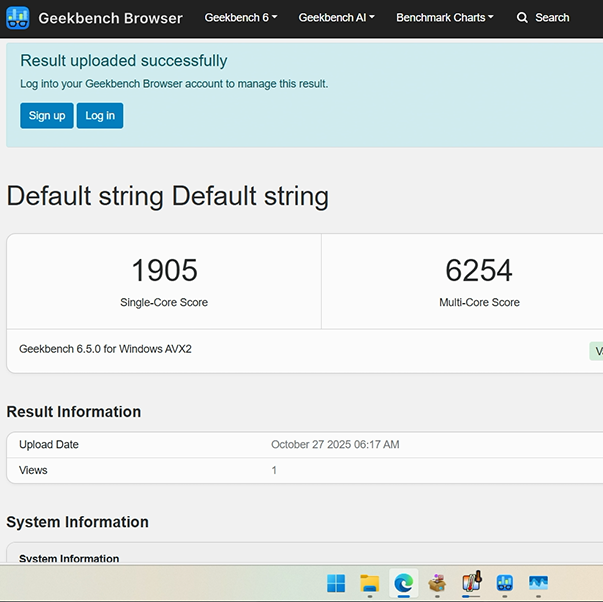The height and width of the screenshot is (602, 603).
Task: Click the Geekbench Browser title link
Action: 110,18
